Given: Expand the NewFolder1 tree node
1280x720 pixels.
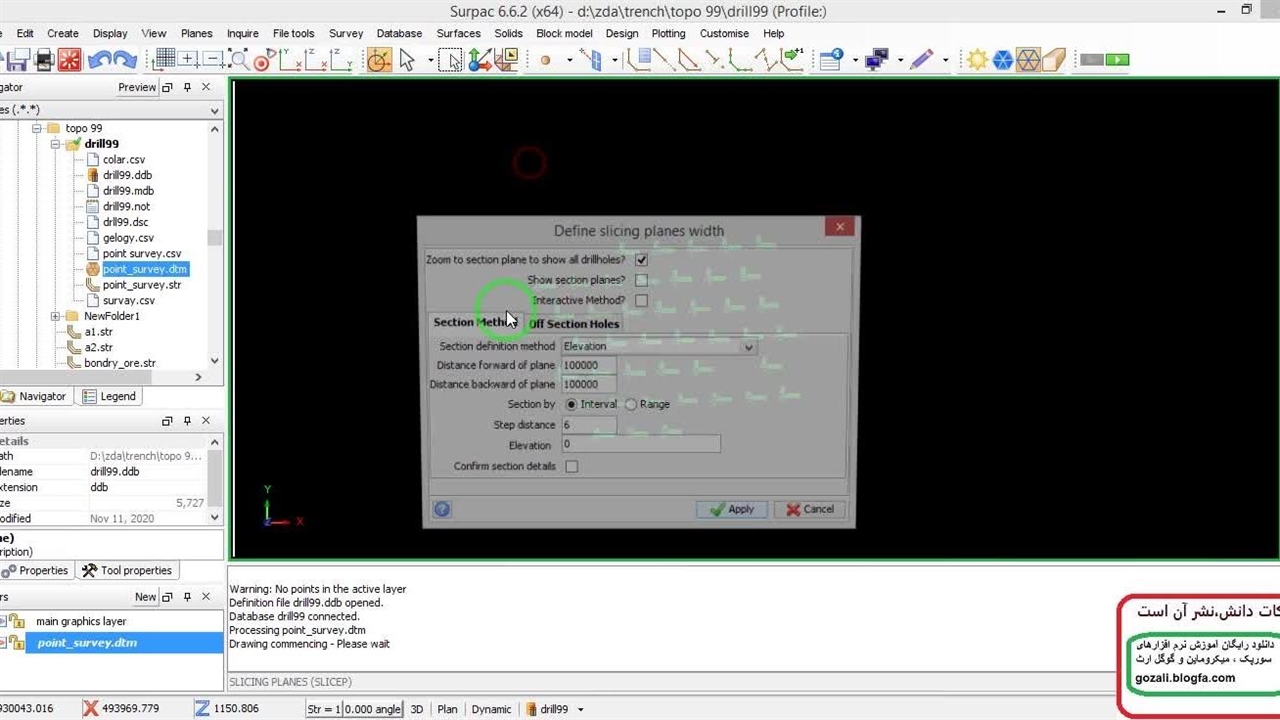Looking at the screenshot, I should click(x=57, y=316).
